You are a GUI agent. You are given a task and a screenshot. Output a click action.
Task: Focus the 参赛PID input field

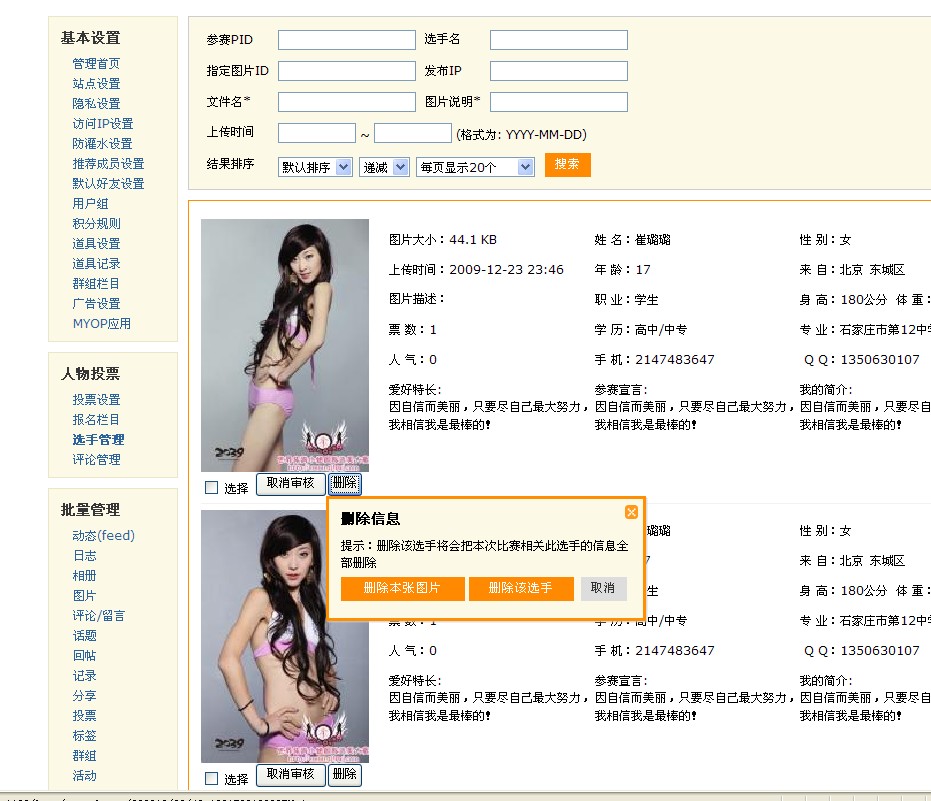pyautogui.click(x=347, y=40)
